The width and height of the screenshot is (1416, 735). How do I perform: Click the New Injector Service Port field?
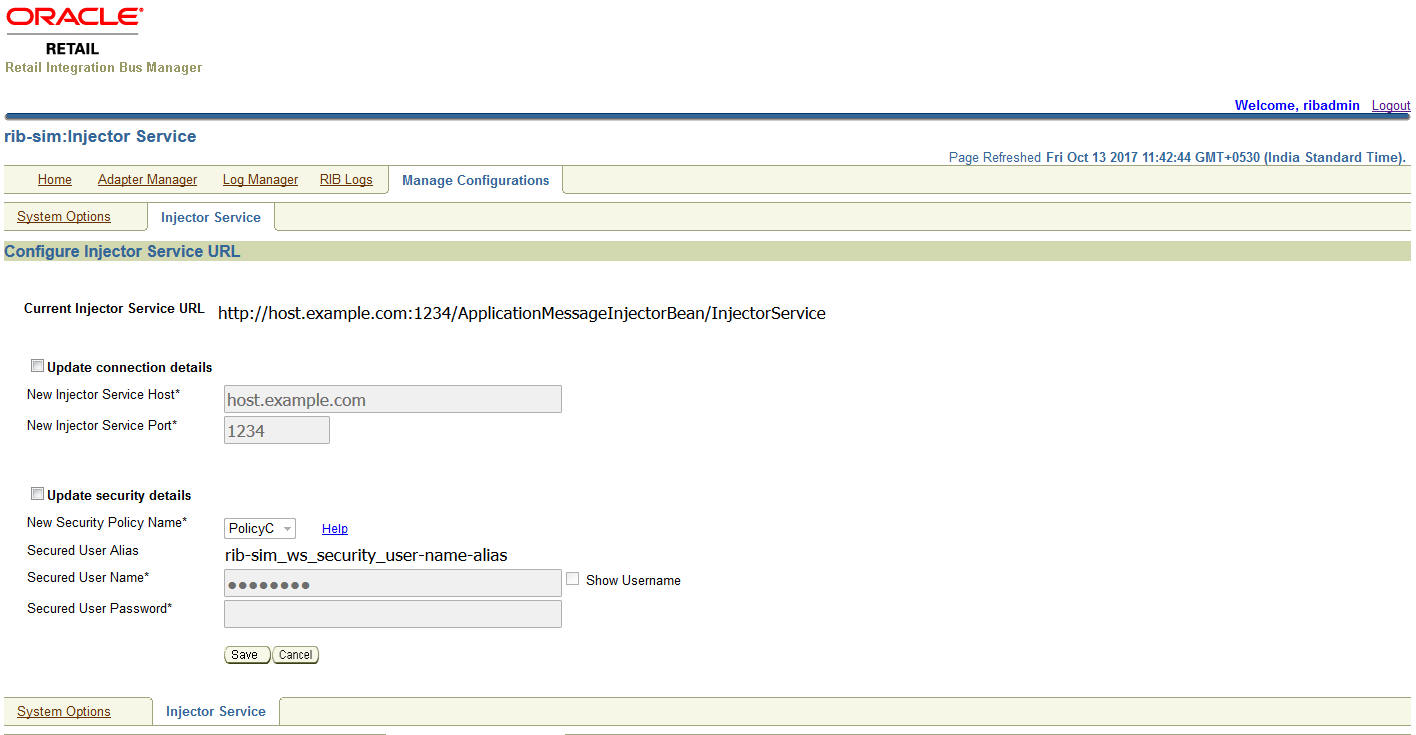[277, 430]
